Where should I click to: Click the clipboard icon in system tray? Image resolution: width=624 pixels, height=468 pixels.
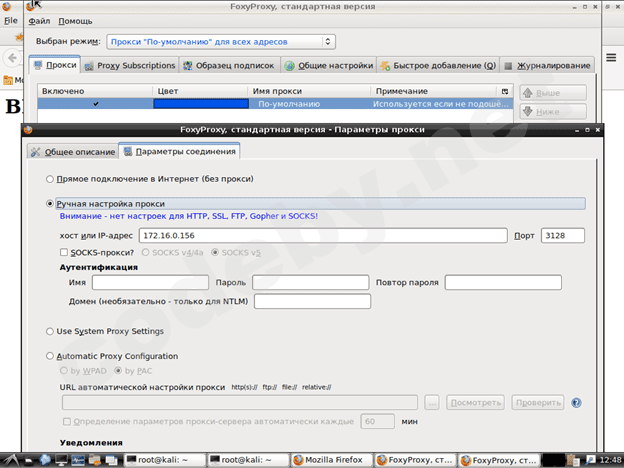(x=573, y=460)
